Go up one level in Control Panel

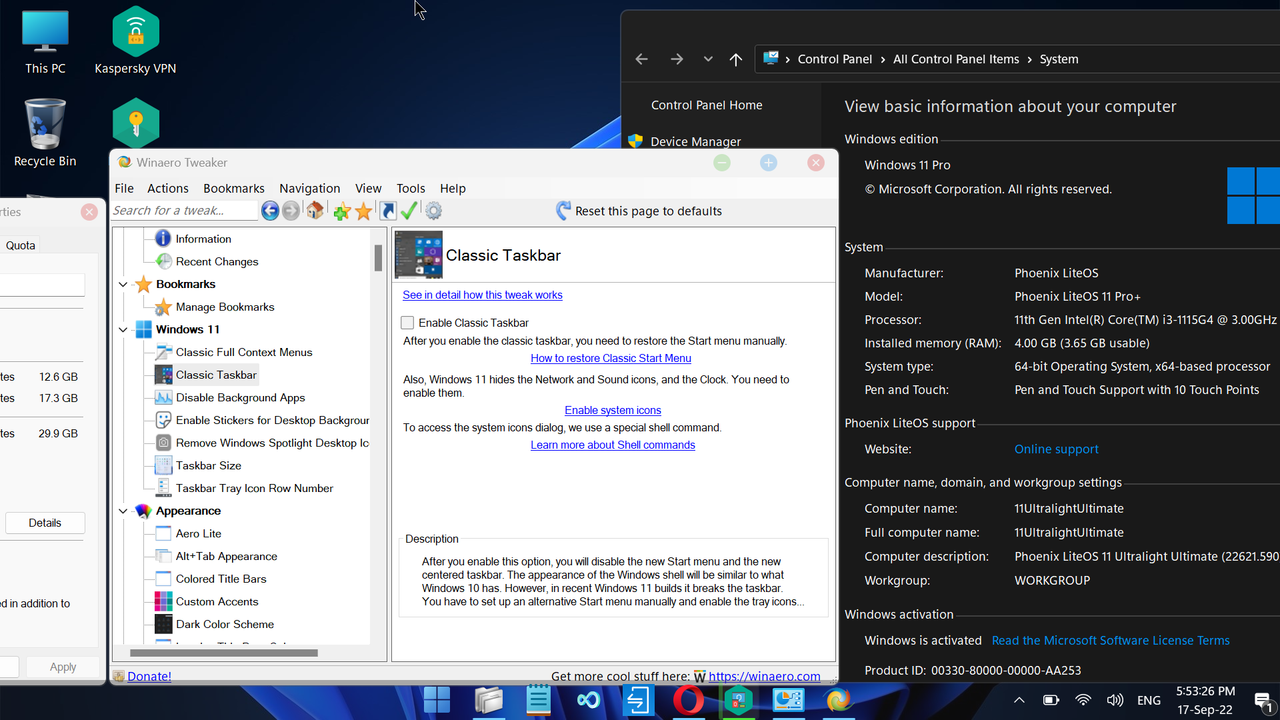point(736,59)
